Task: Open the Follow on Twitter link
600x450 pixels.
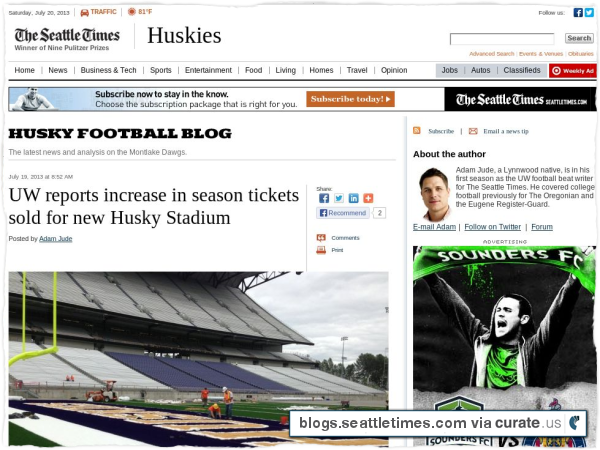Action: [492, 227]
